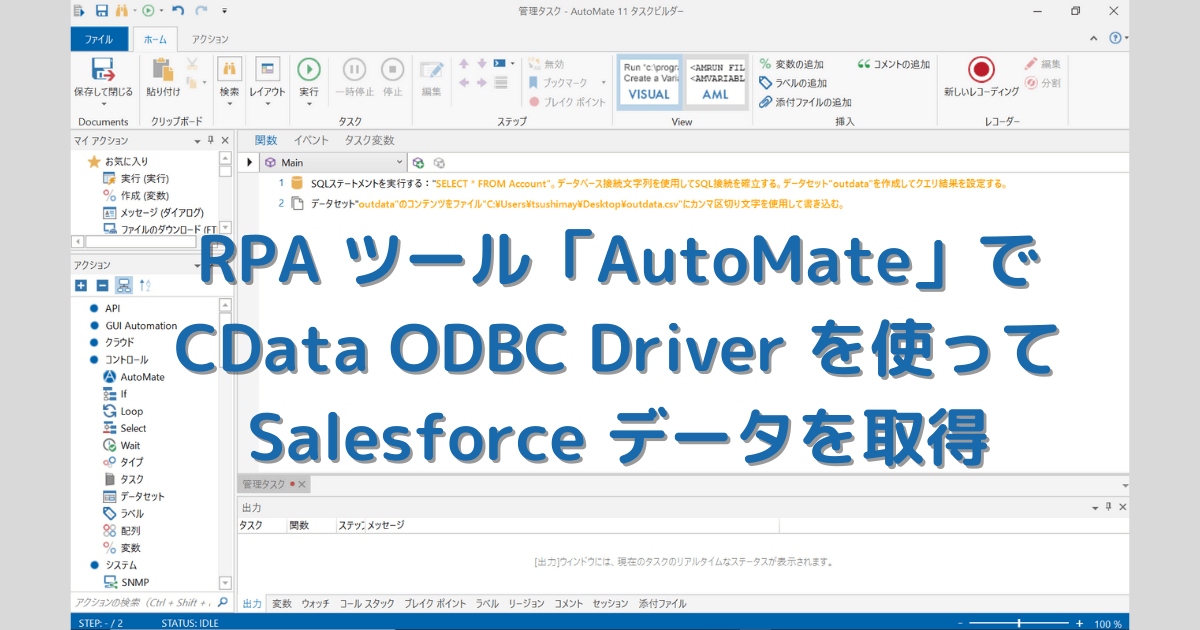The image size is (1200, 630).
Task: Click the scissors cut icon in clipboard group
Action: pos(192,65)
